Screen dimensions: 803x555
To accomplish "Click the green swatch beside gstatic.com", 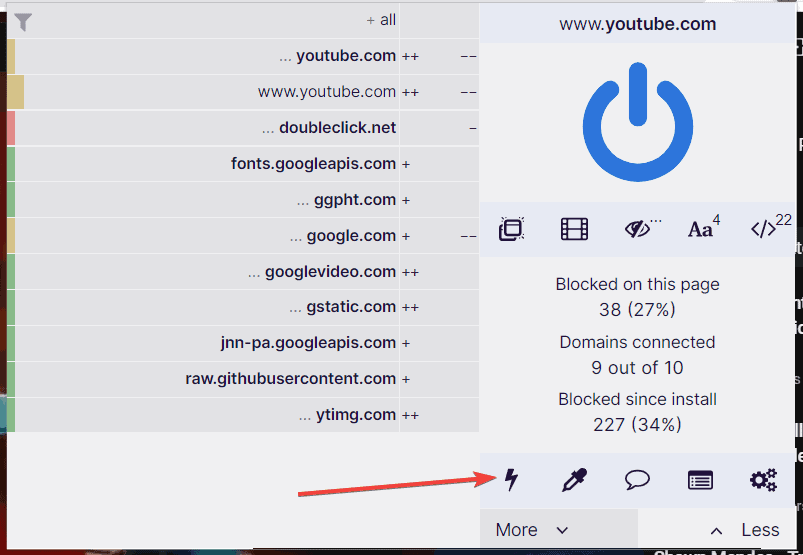I will (x=11, y=307).
